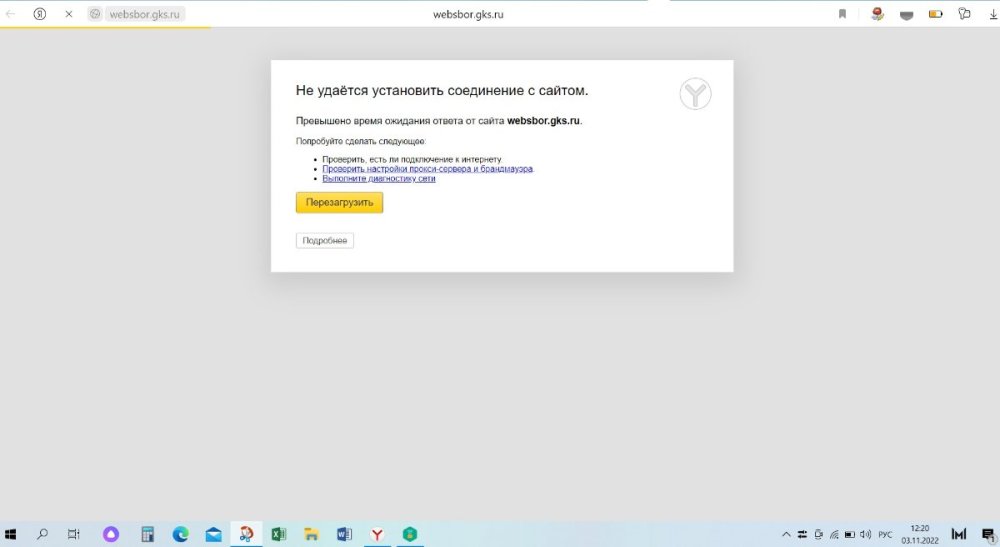Open browser downloads arrow icon
Viewport: 1000px width, 547px height.
point(993,14)
